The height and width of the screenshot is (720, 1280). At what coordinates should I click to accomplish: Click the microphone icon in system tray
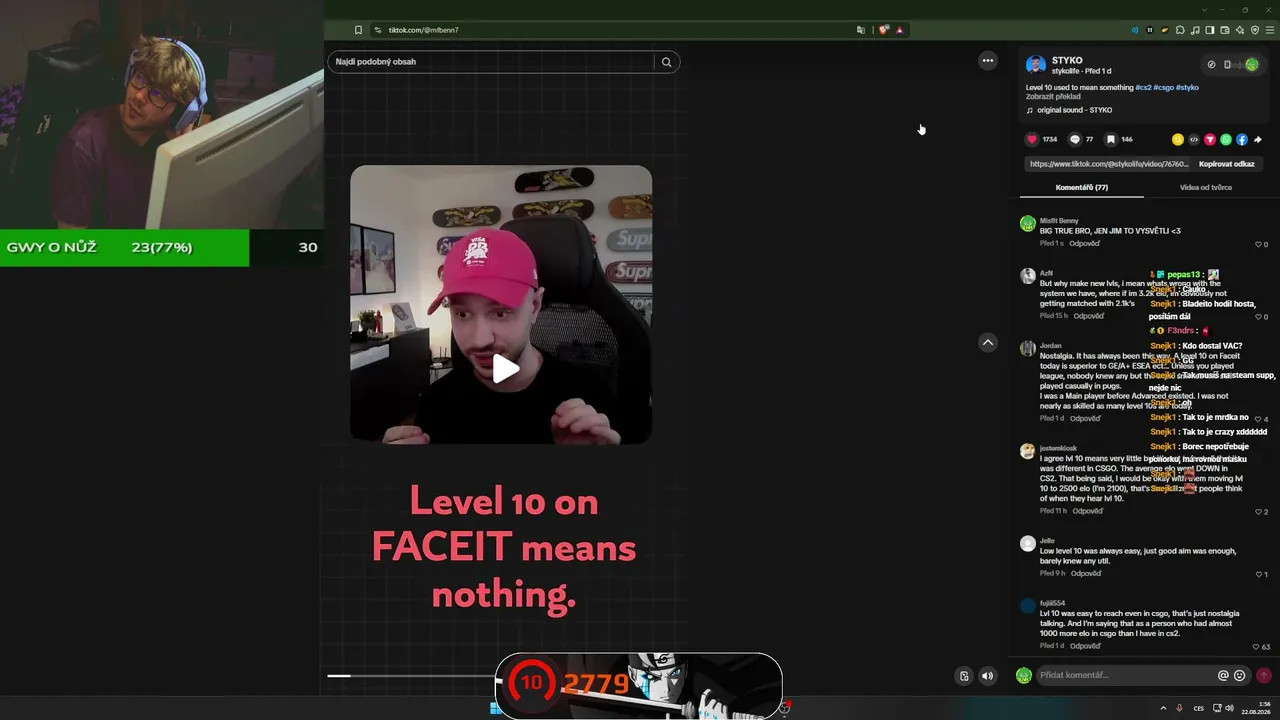[1180, 708]
